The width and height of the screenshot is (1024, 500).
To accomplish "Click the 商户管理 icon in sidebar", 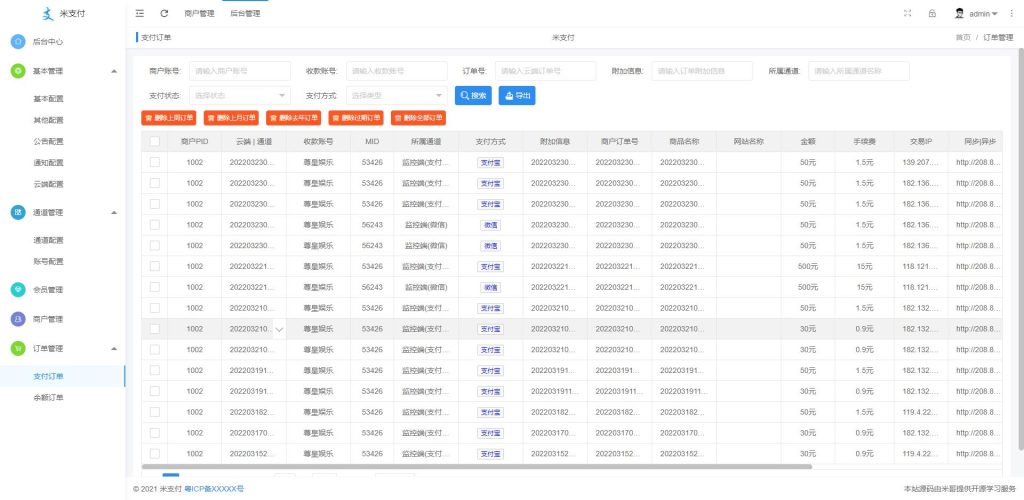I will tap(18, 319).
